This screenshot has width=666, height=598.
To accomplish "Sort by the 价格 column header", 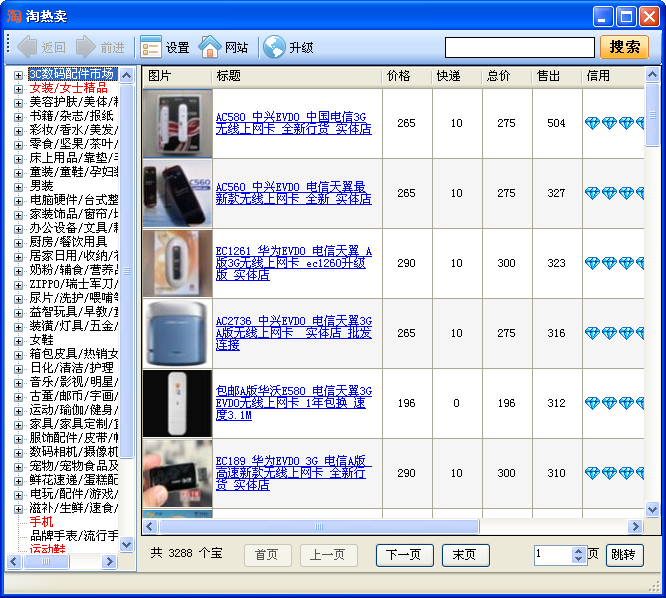I will point(398,76).
